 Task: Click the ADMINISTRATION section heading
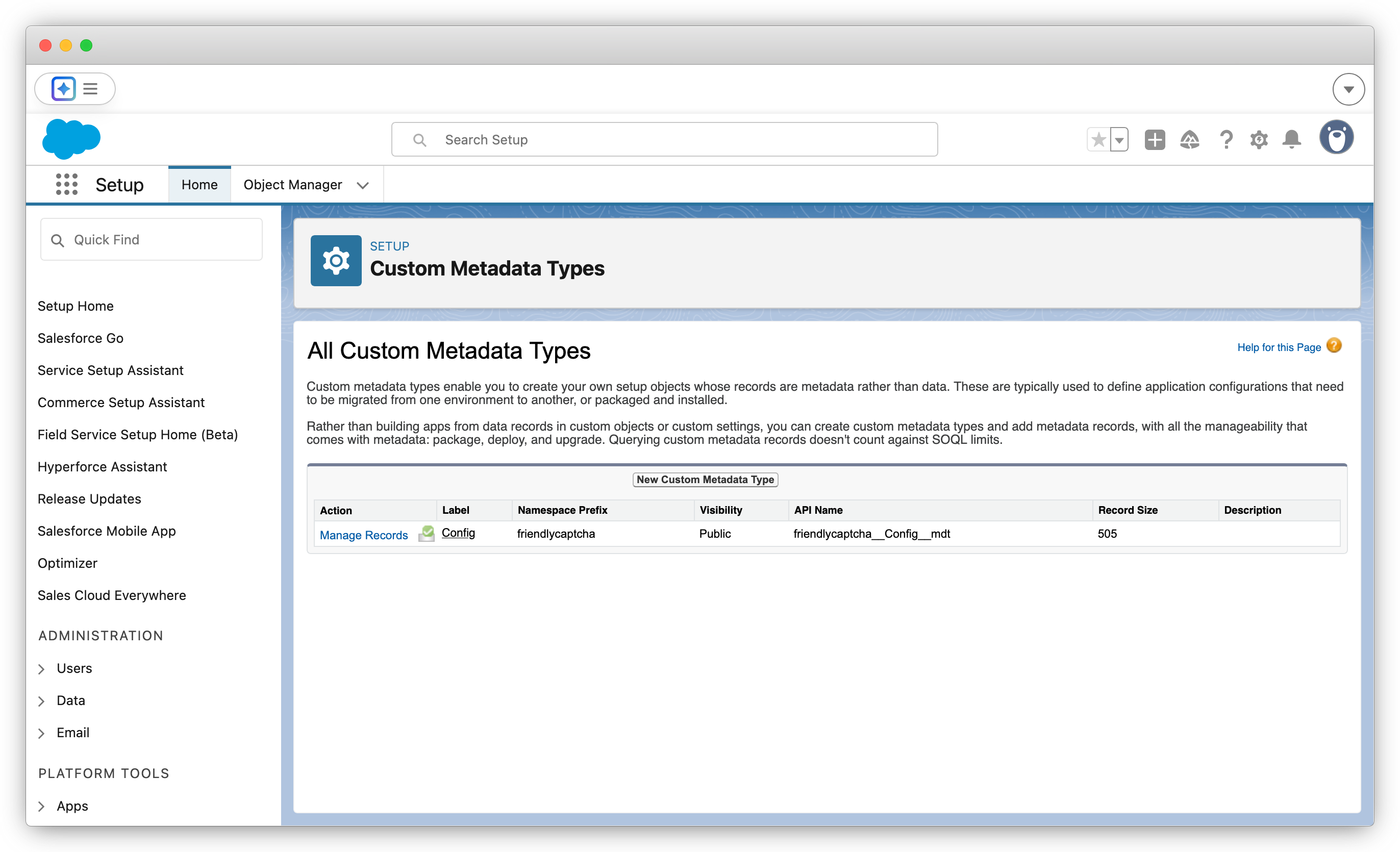click(x=101, y=636)
